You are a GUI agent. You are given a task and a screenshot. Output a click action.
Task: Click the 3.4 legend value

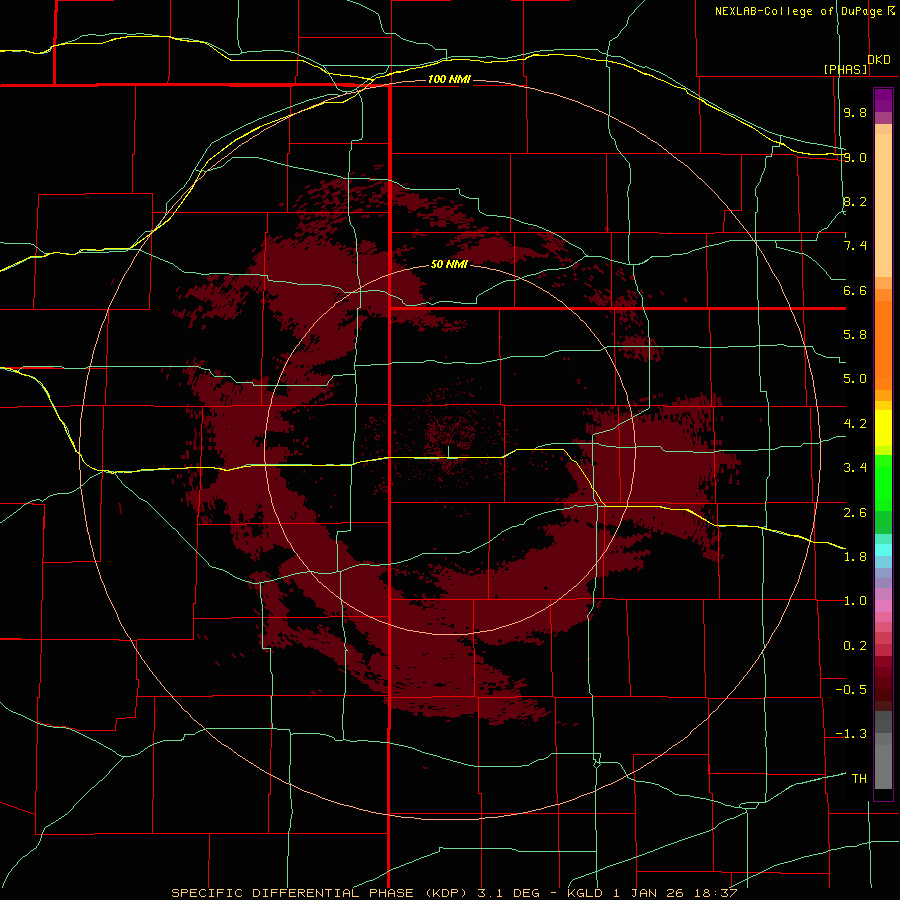pyautogui.click(x=855, y=467)
